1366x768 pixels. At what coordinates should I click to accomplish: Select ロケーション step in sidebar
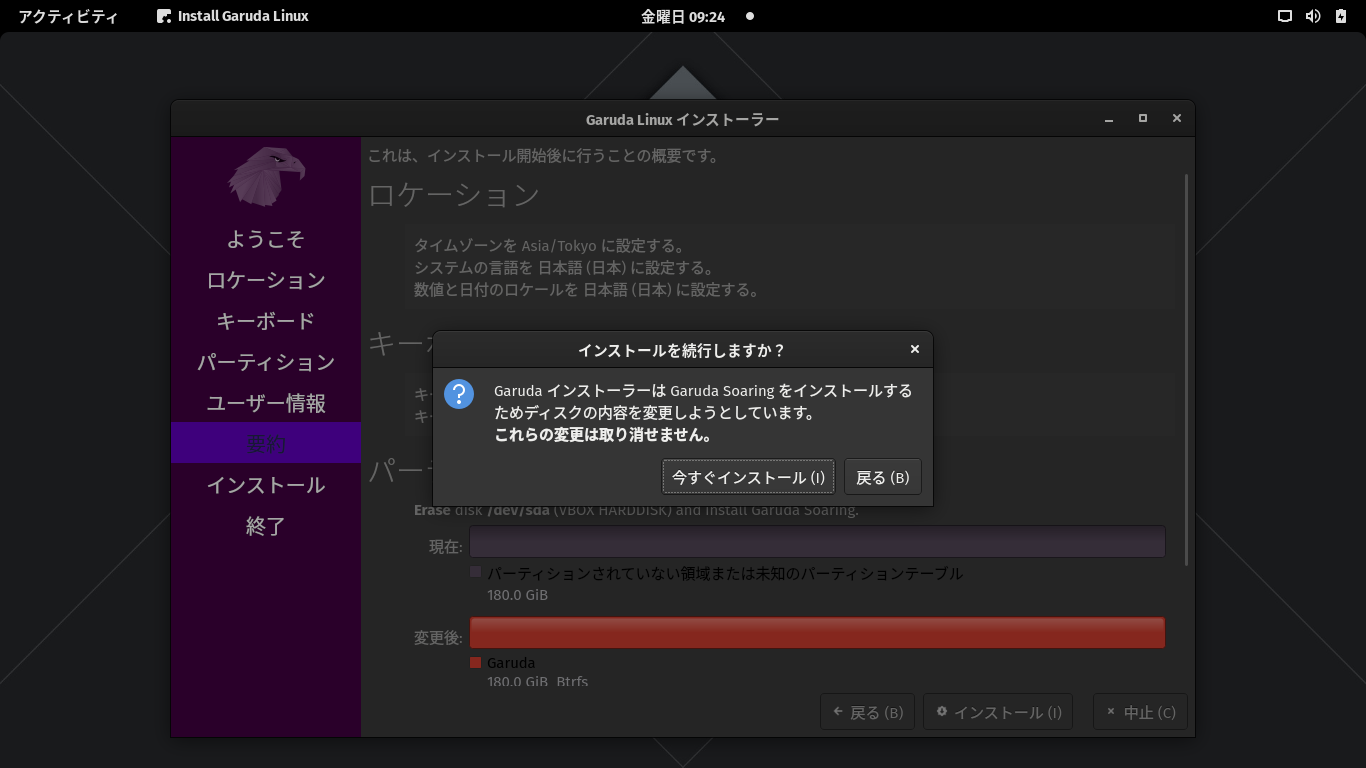(x=266, y=280)
